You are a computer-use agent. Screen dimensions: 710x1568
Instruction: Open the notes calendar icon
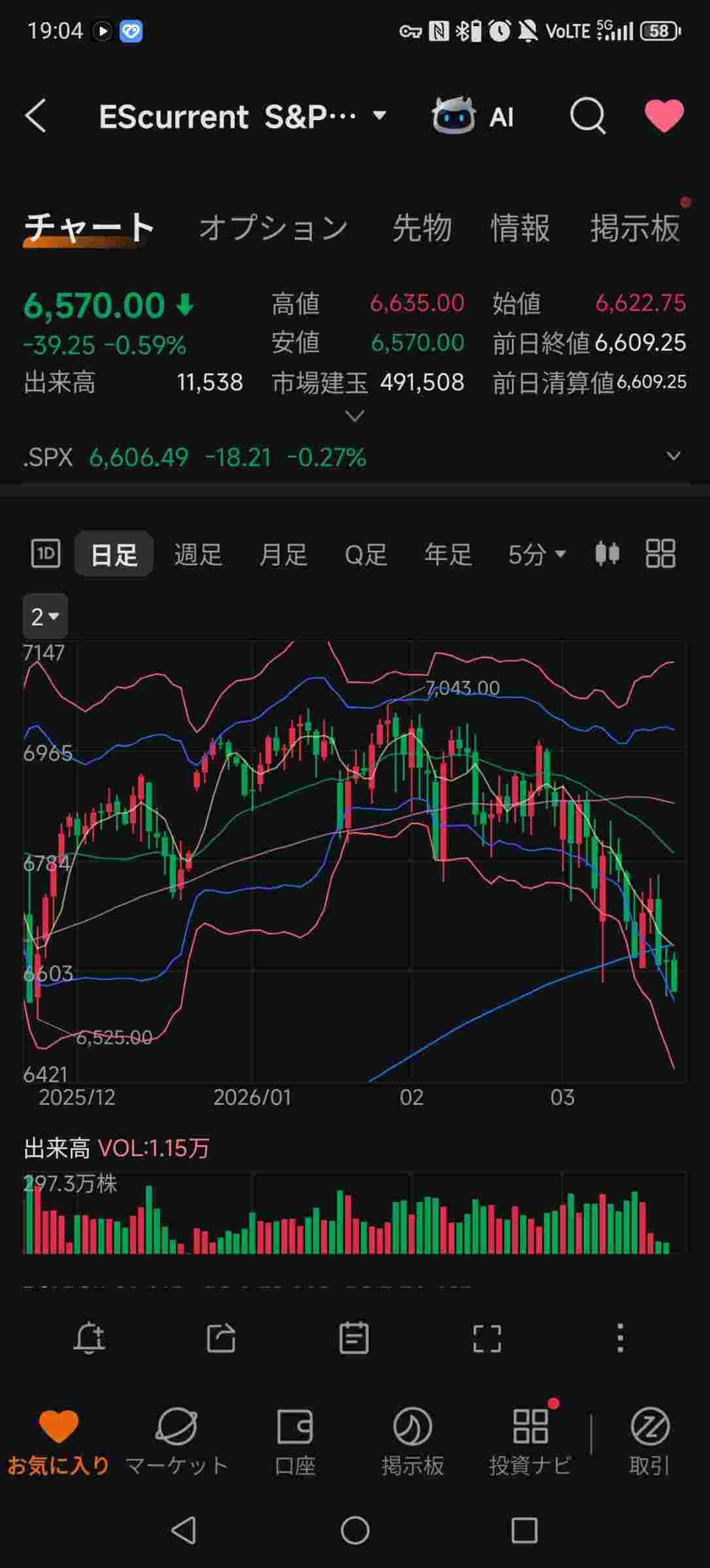click(354, 1339)
